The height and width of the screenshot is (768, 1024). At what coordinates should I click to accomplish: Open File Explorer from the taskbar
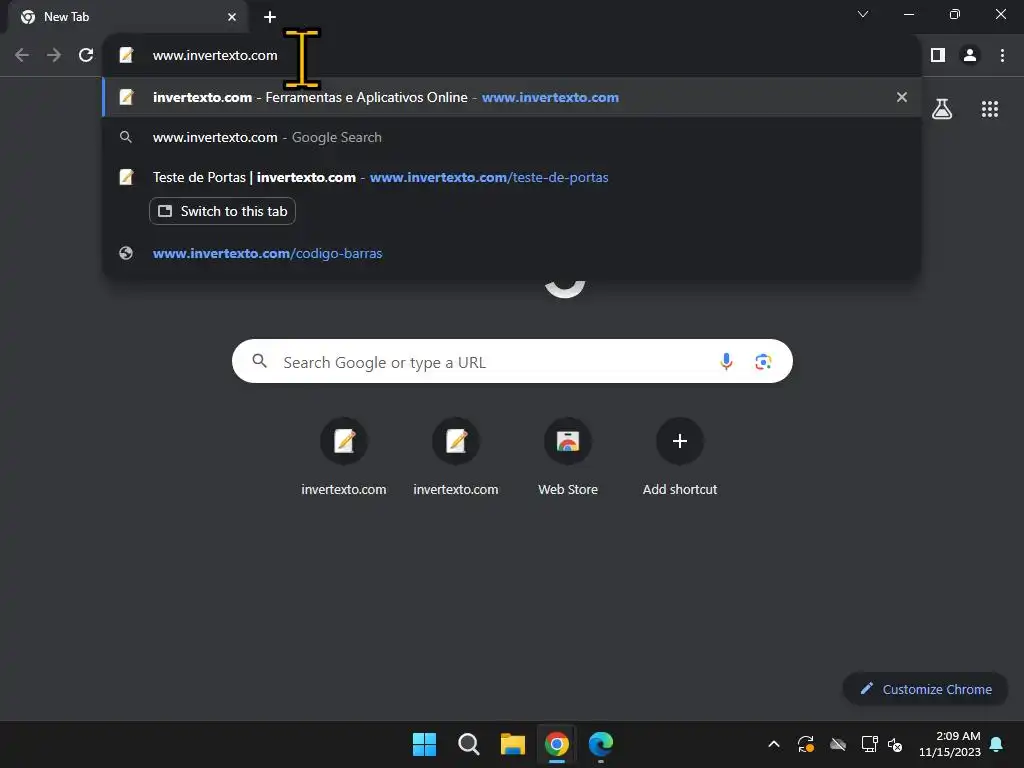coord(513,744)
